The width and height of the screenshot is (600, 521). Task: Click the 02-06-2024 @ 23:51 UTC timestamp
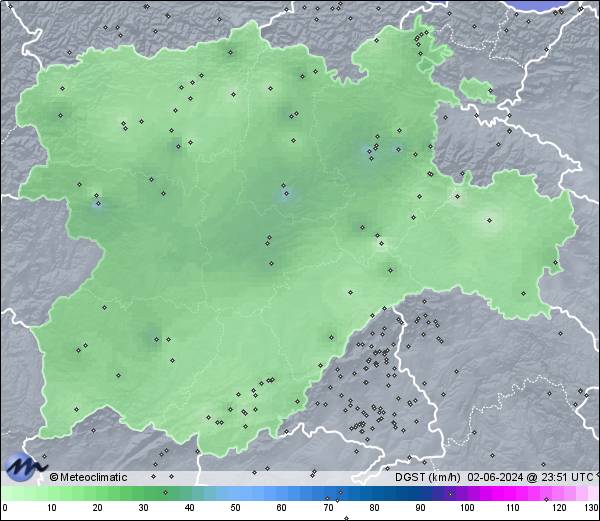coord(530,477)
